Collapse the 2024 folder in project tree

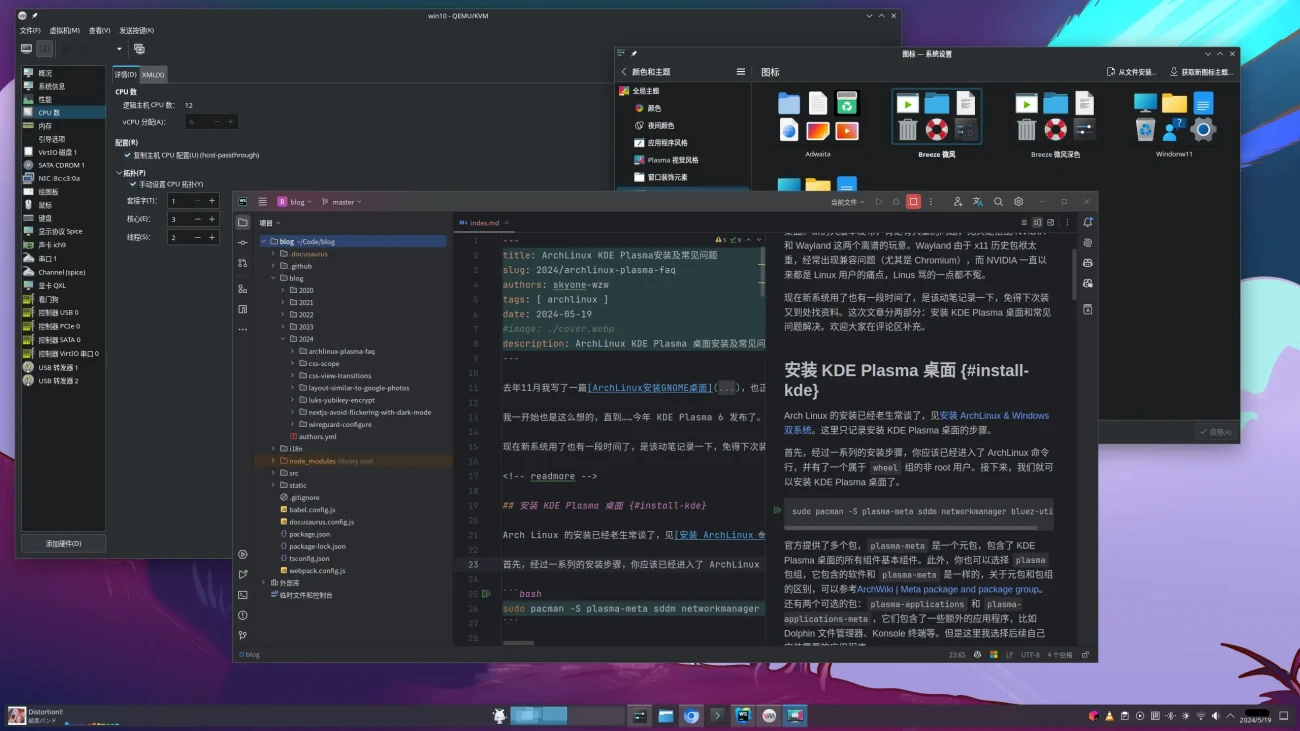pyautogui.click(x=281, y=338)
